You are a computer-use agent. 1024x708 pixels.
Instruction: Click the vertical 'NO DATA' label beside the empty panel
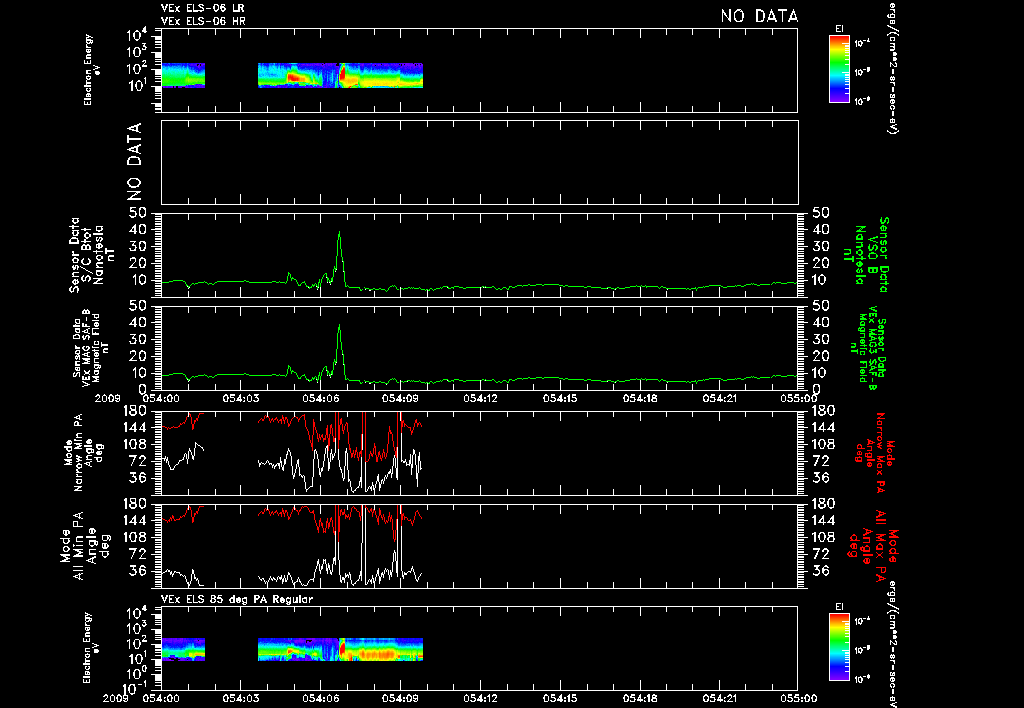click(133, 161)
